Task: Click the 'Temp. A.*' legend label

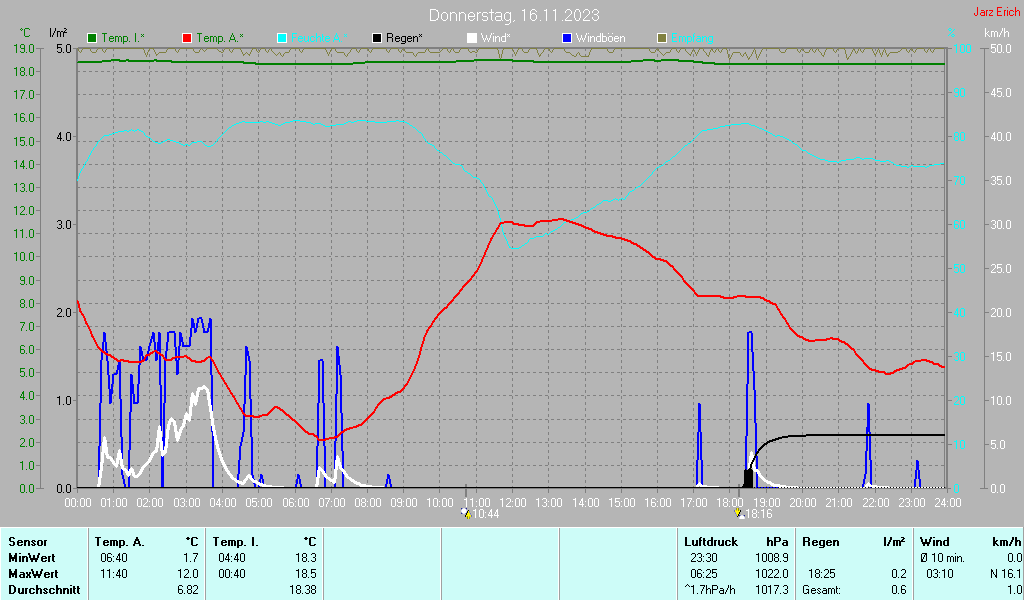Action: click(219, 39)
